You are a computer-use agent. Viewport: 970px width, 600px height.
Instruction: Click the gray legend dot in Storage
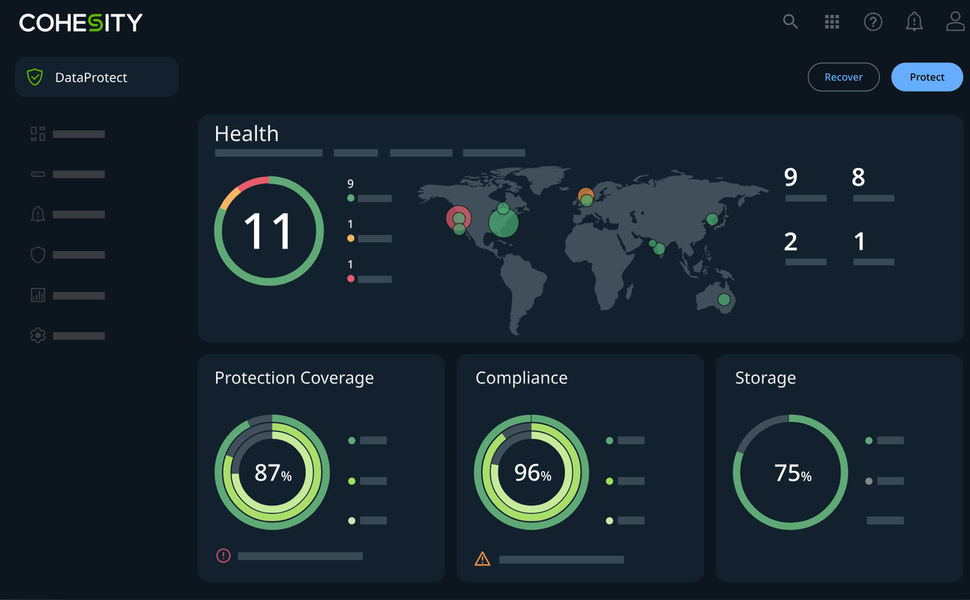(869, 481)
